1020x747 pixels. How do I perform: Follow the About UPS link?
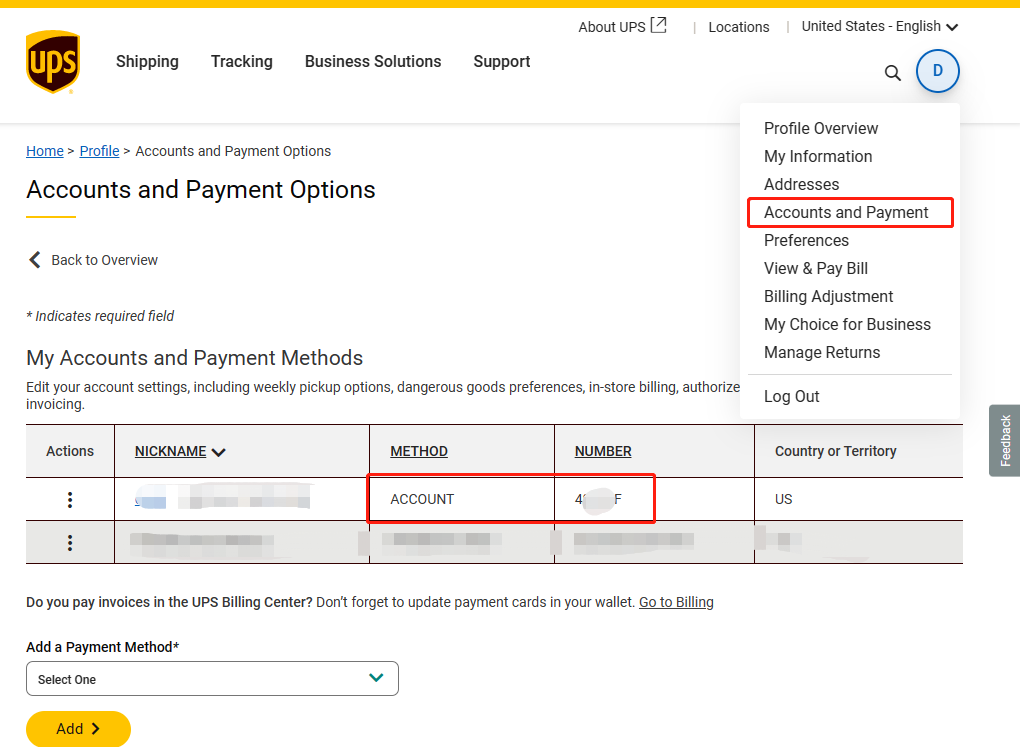pyautogui.click(x=611, y=27)
